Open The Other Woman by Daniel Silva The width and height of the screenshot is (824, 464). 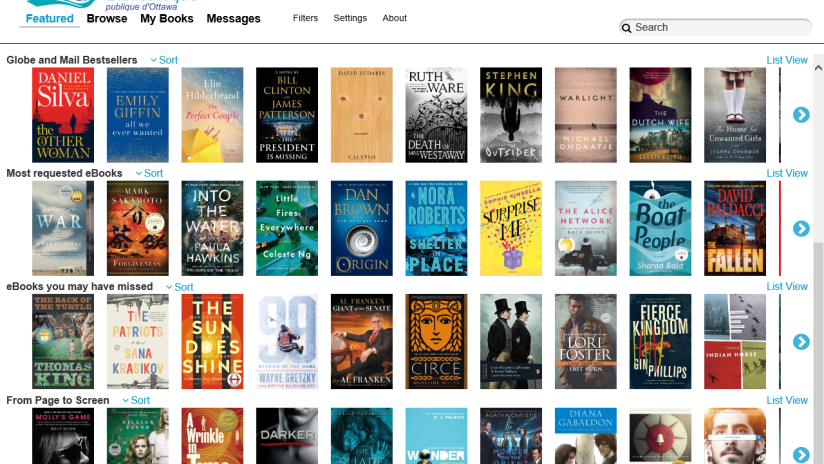(63, 115)
